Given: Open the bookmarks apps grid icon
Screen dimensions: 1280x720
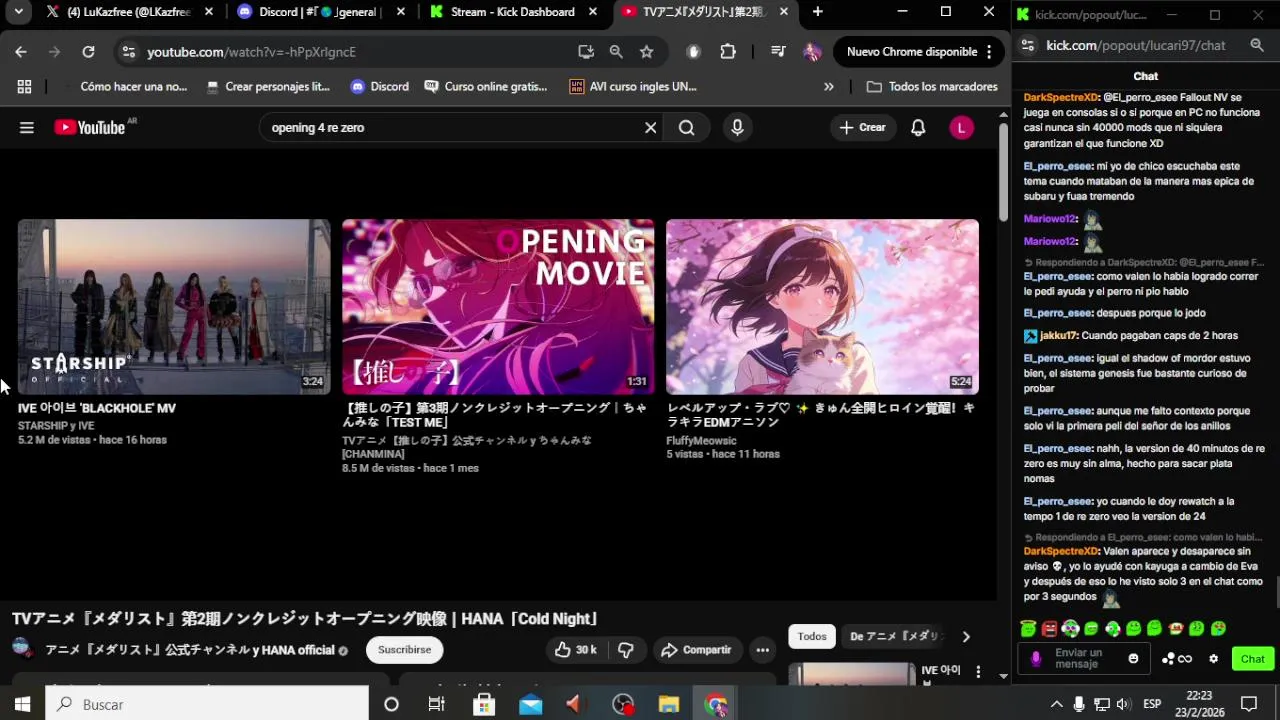Looking at the screenshot, I should coord(24,87).
